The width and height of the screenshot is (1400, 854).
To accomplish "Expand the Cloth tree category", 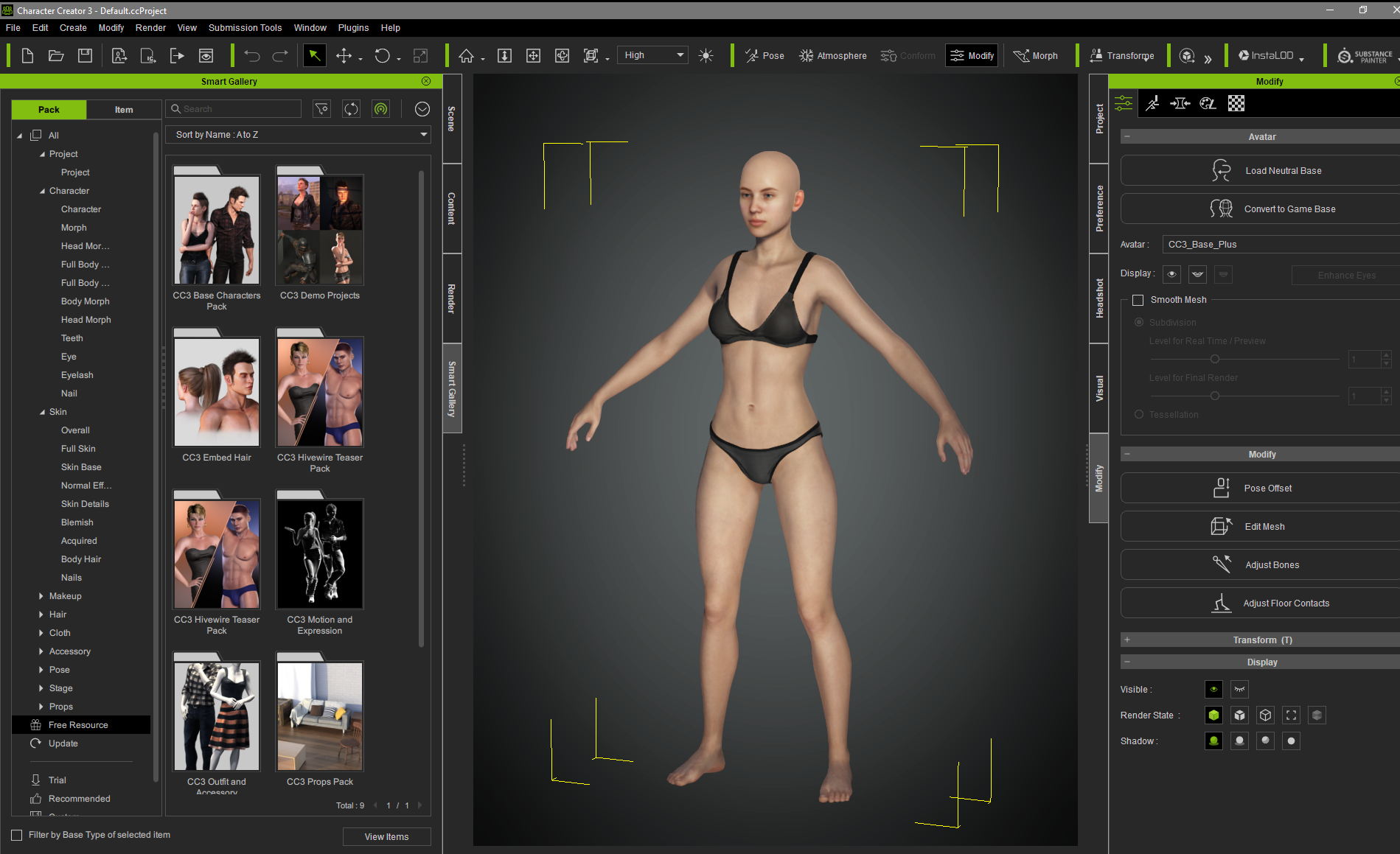I will (x=41, y=633).
